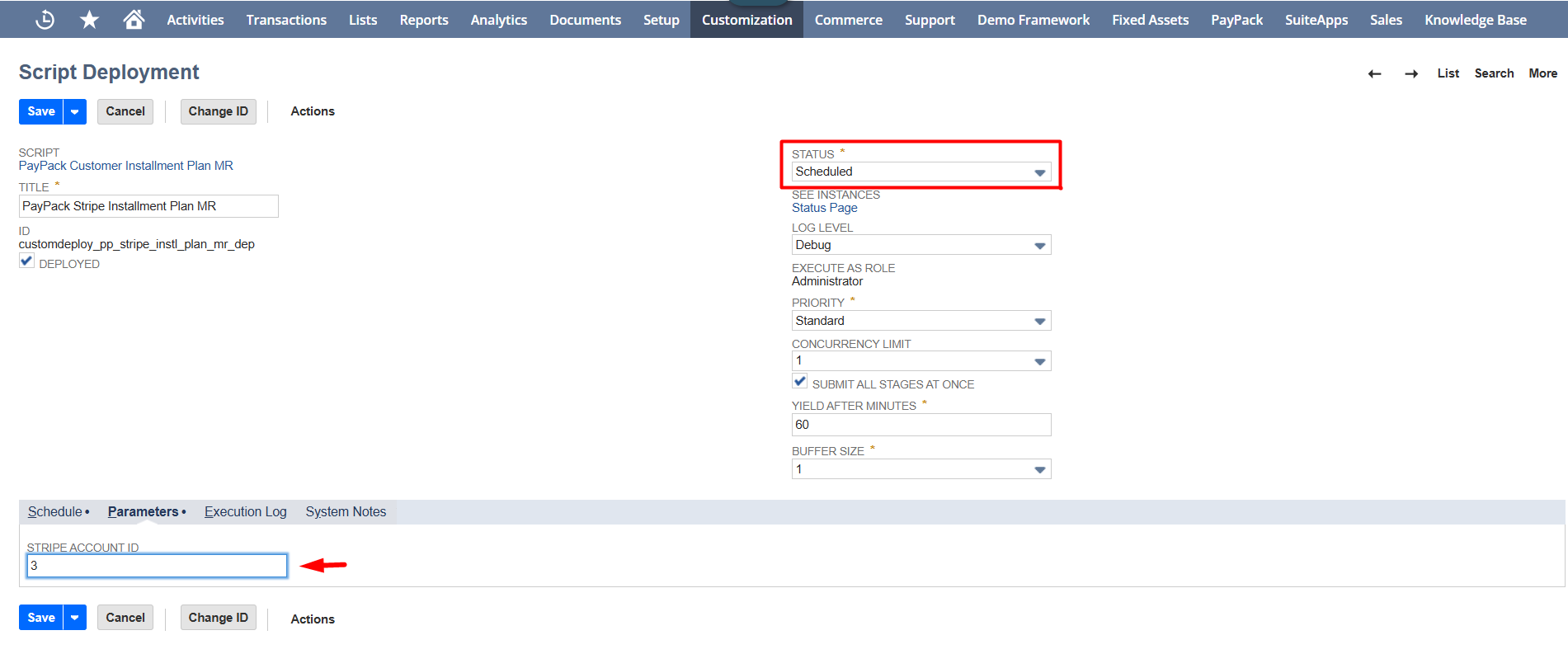This screenshot has height=654, width=1568.
Task: Open the Analytics menu
Action: pyautogui.click(x=499, y=20)
